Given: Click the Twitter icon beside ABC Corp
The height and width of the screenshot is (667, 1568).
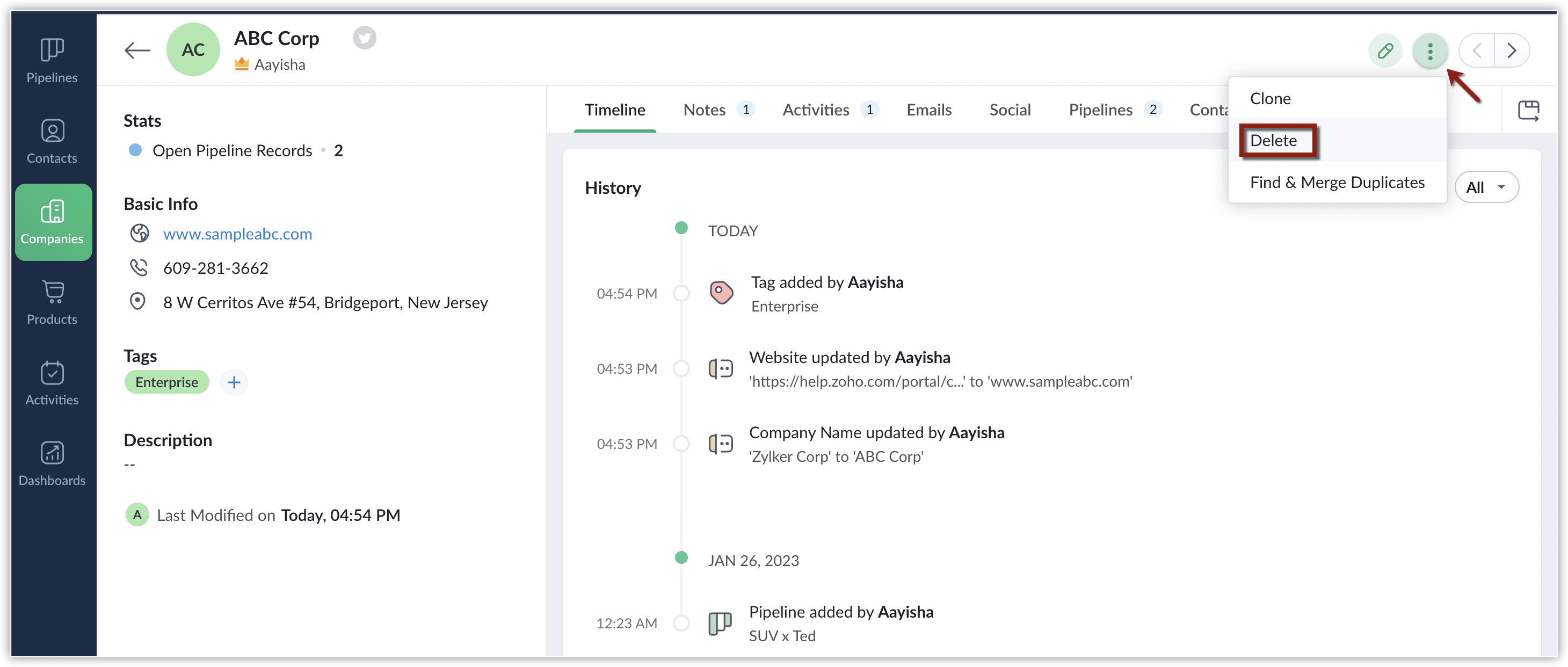Looking at the screenshot, I should (x=364, y=38).
